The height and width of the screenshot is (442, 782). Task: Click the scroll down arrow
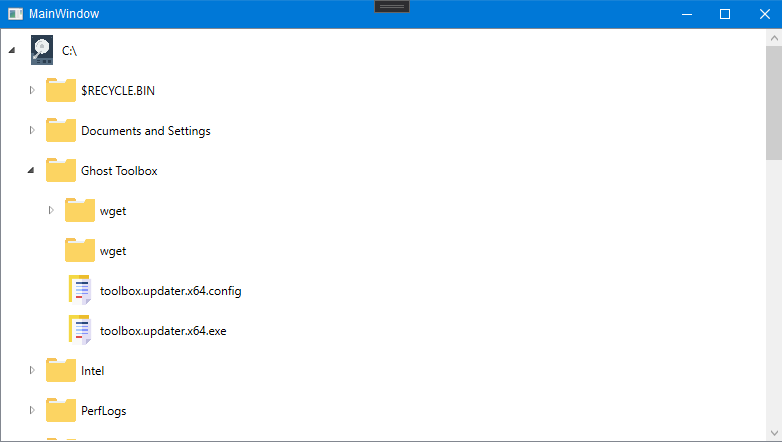[x=774, y=433]
